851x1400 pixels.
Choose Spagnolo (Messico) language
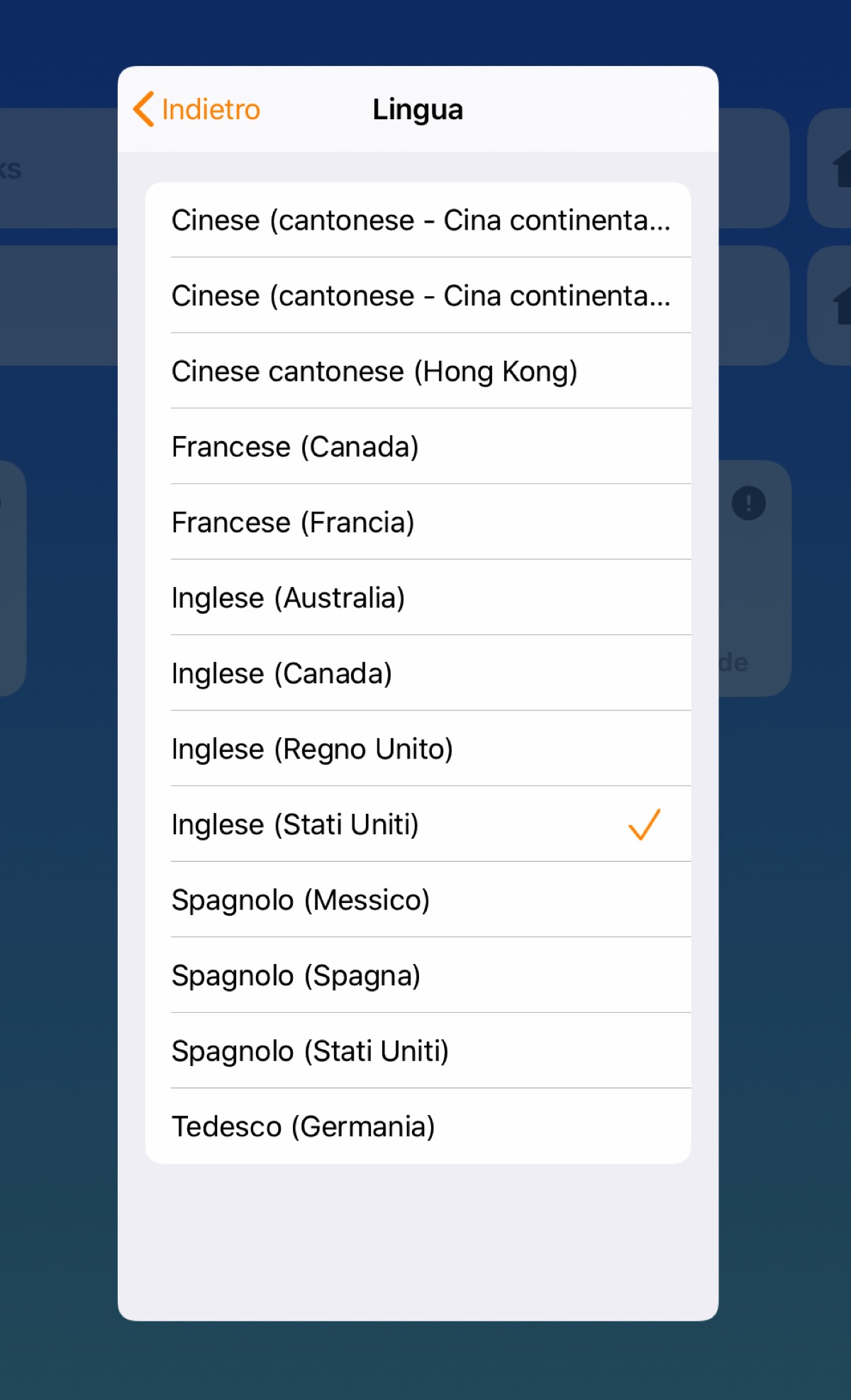point(301,900)
